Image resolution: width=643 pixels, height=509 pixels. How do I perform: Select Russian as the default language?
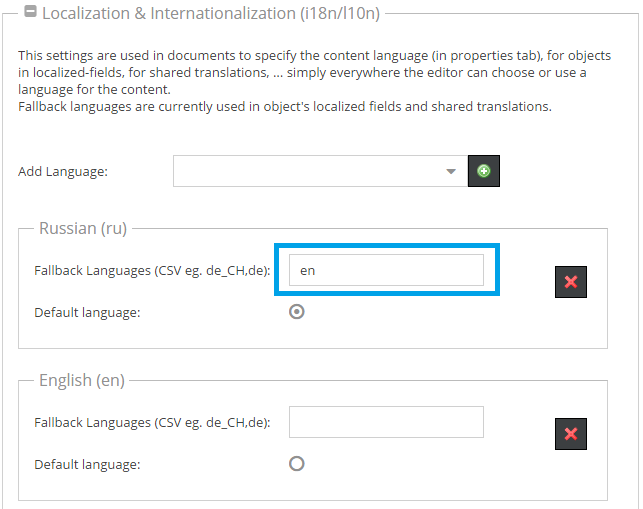296,312
